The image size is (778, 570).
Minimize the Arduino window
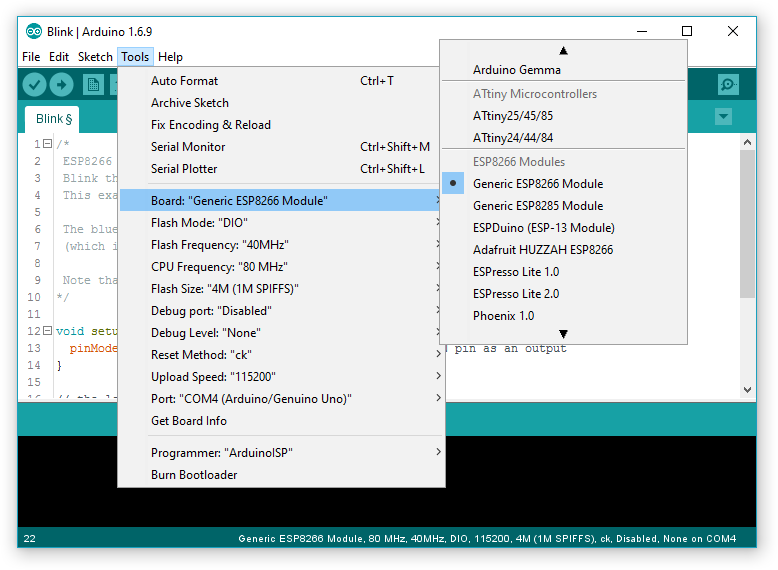(642, 31)
